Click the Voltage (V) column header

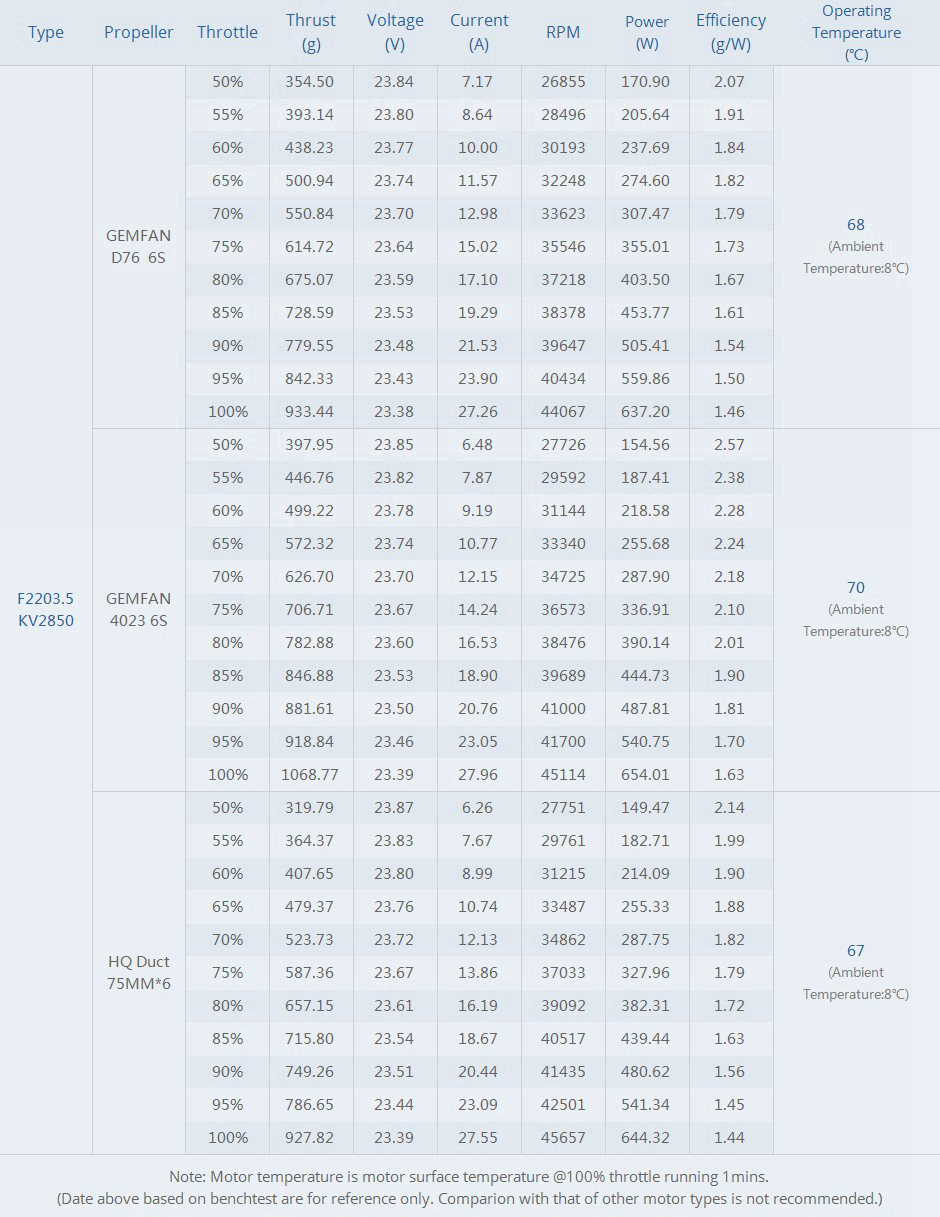395,32
